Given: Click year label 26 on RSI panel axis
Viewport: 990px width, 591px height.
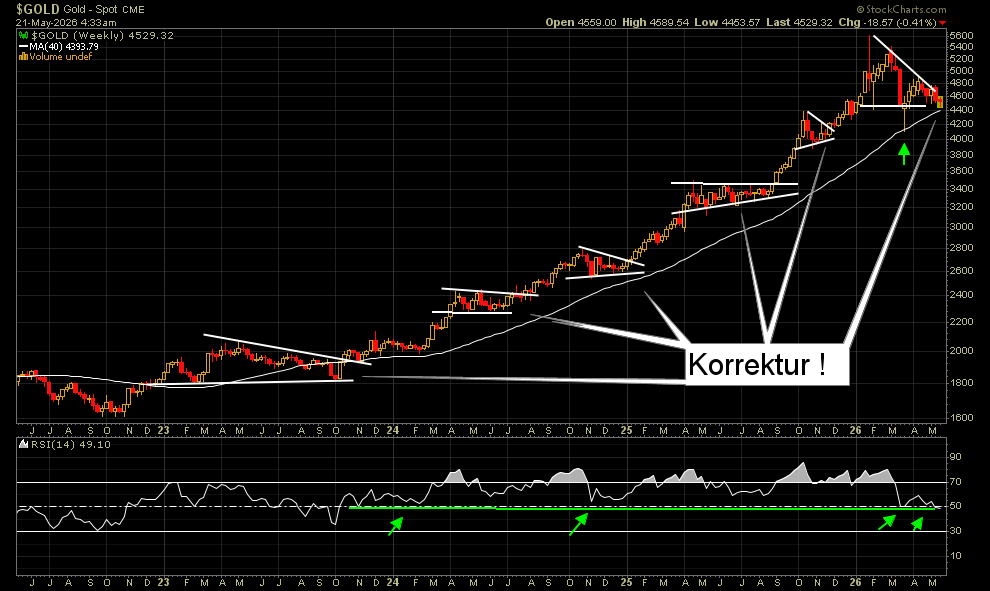Looking at the screenshot, I should coord(855,582).
